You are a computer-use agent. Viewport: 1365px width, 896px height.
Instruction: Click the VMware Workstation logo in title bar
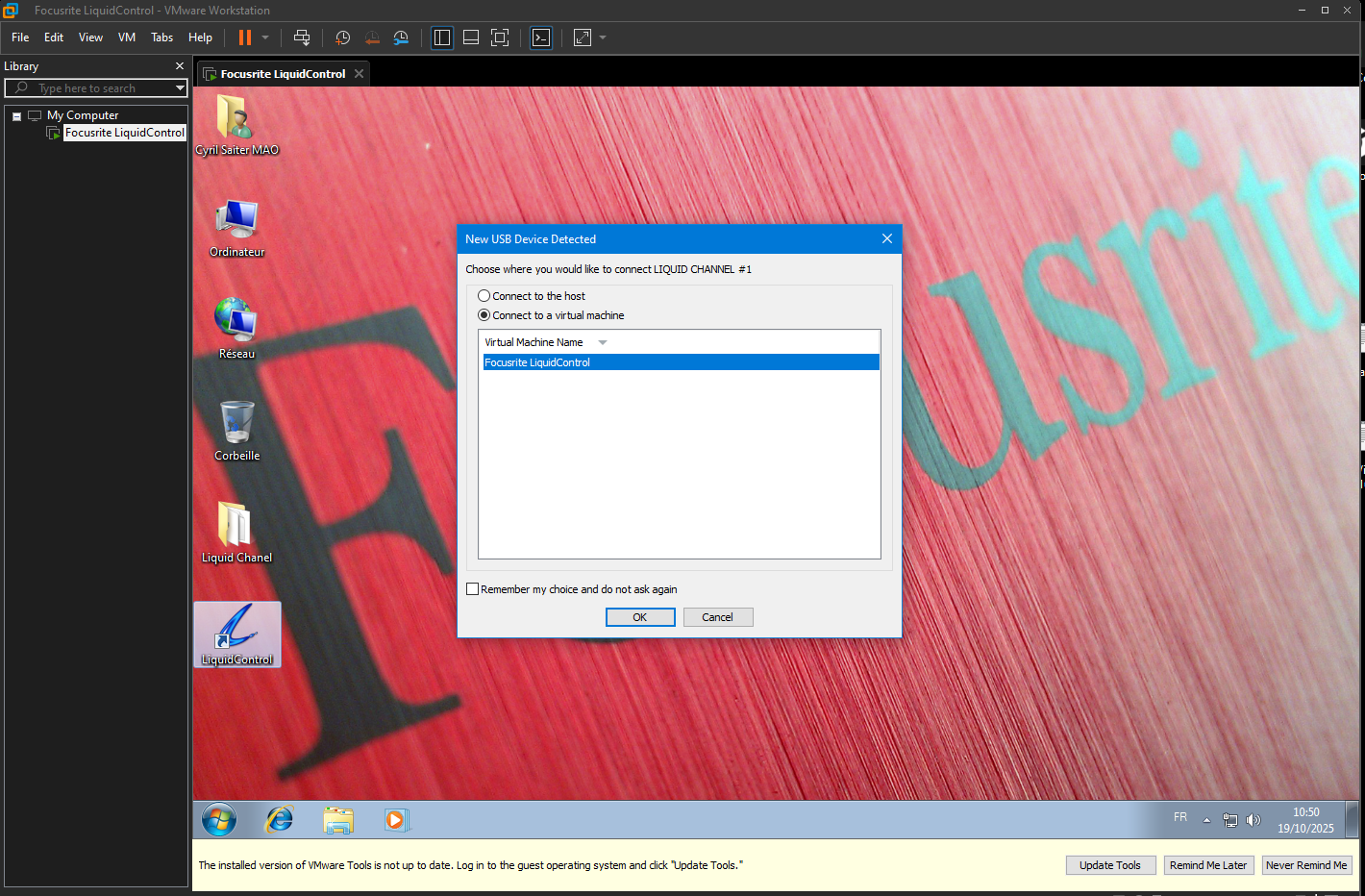tap(11, 11)
